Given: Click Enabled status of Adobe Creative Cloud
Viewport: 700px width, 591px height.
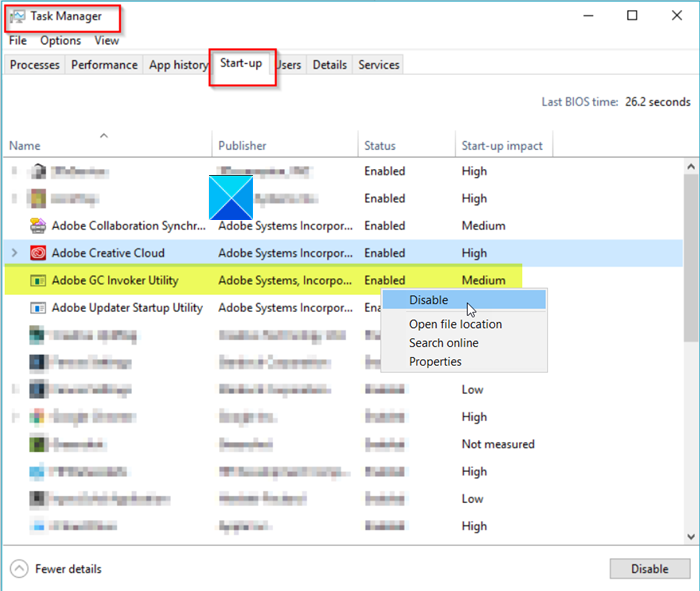Looking at the screenshot, I should point(385,253).
